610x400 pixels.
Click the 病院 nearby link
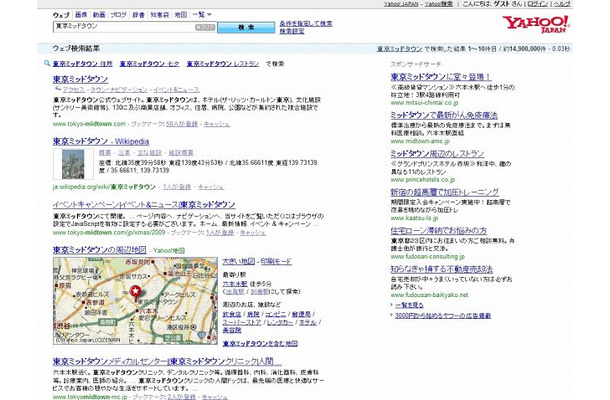253,314
